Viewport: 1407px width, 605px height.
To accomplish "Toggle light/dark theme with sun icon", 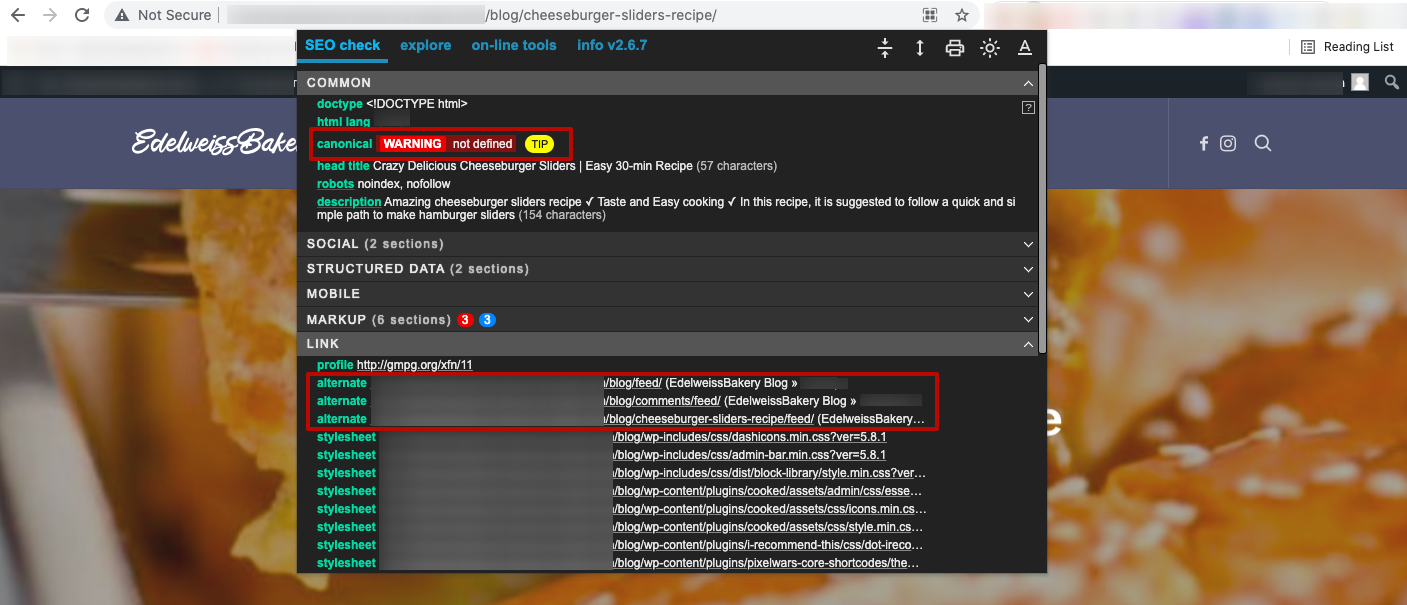I will [x=990, y=48].
